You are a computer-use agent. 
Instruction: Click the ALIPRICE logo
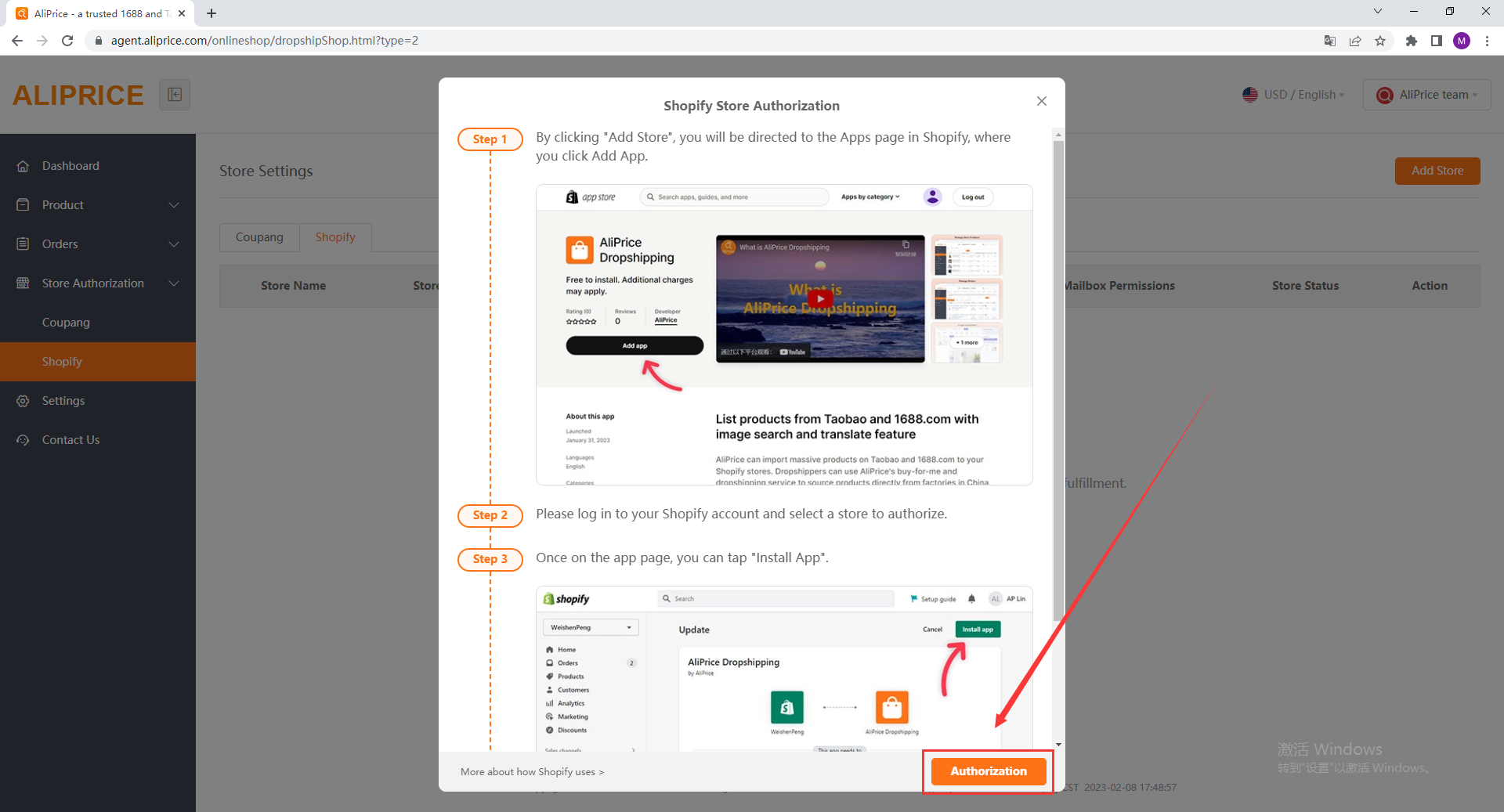78,95
